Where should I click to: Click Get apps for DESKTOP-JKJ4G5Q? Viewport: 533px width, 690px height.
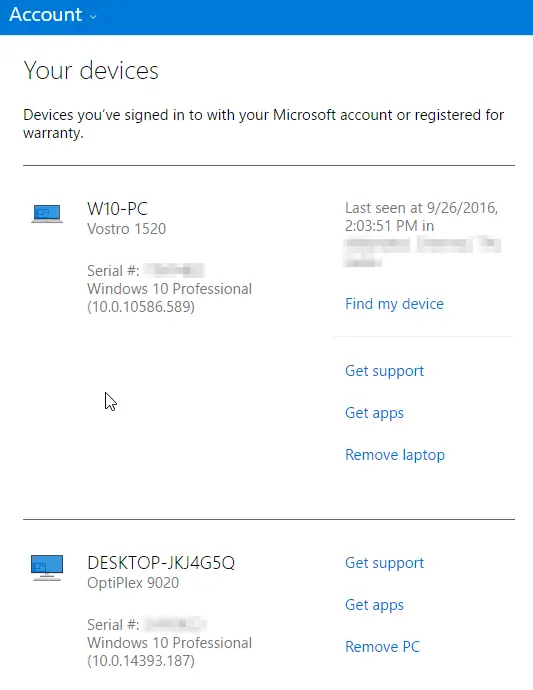coord(374,605)
